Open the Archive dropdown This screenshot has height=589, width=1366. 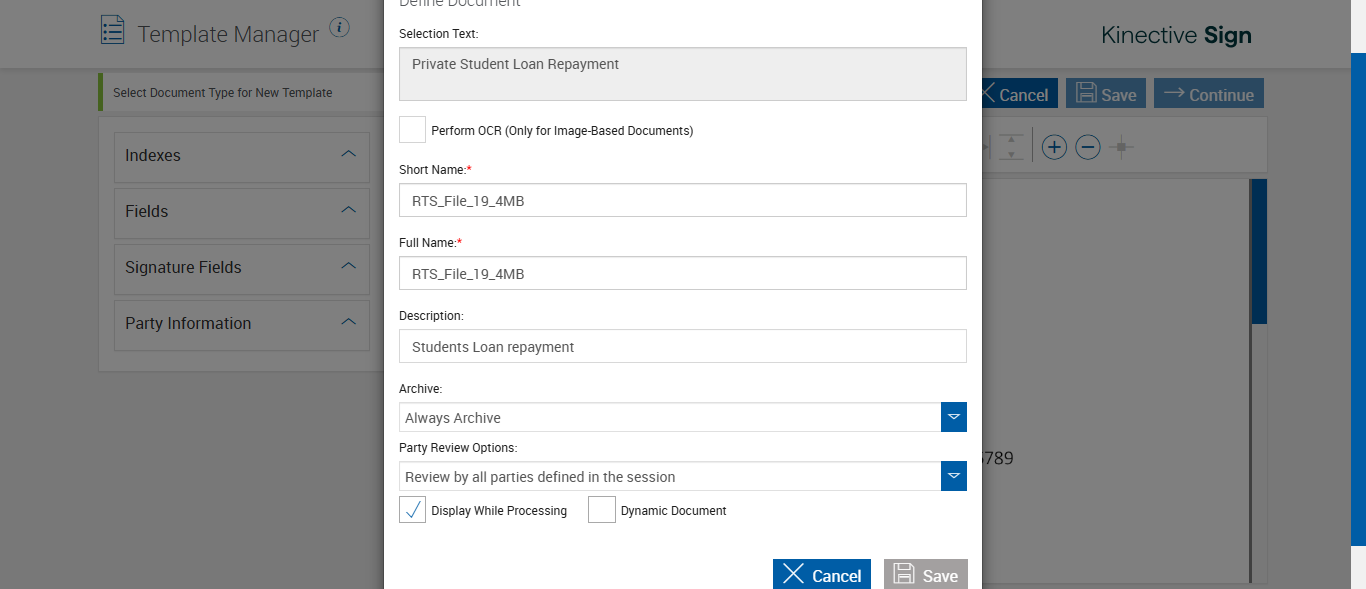[954, 417]
